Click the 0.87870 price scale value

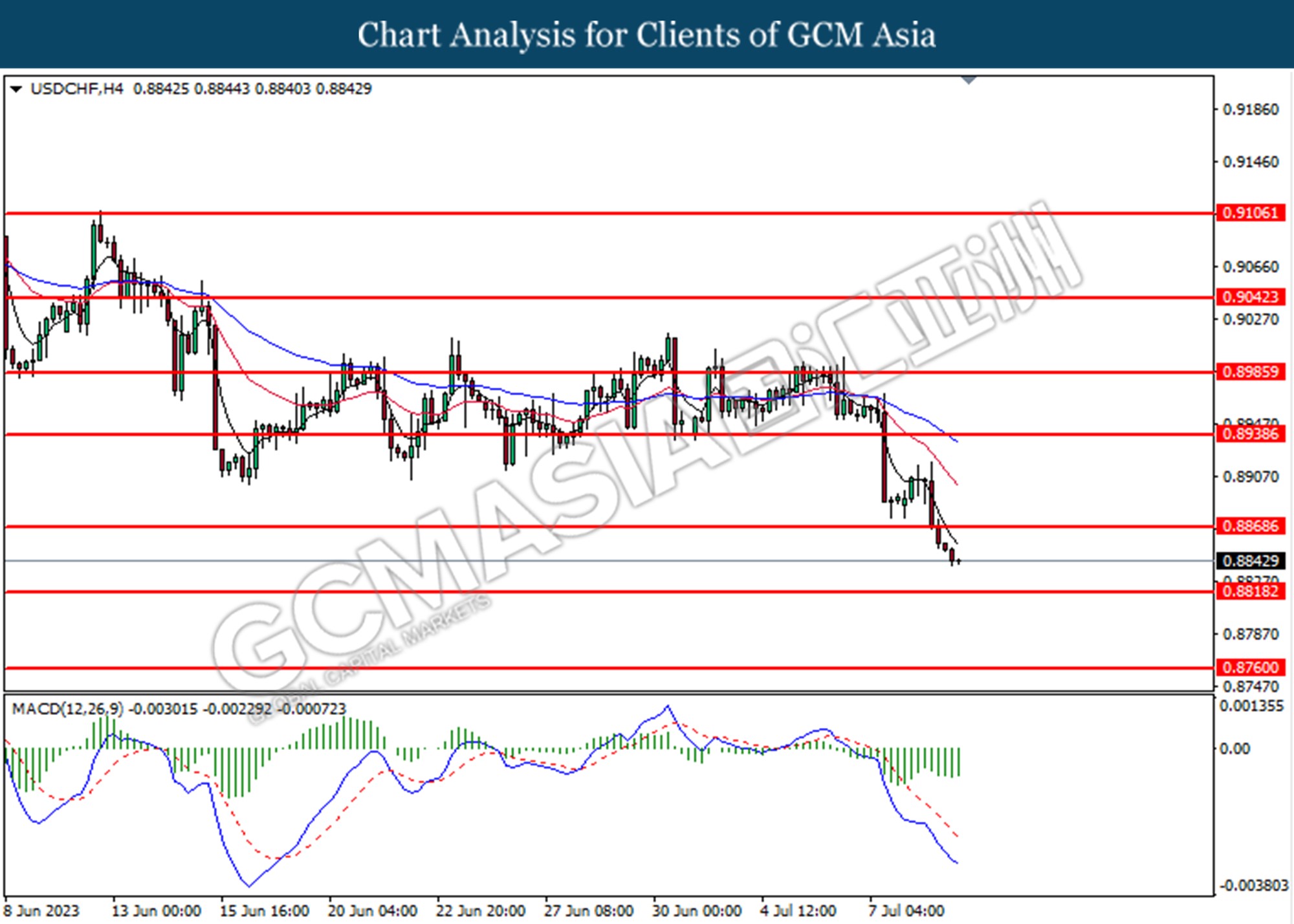click(x=1251, y=634)
